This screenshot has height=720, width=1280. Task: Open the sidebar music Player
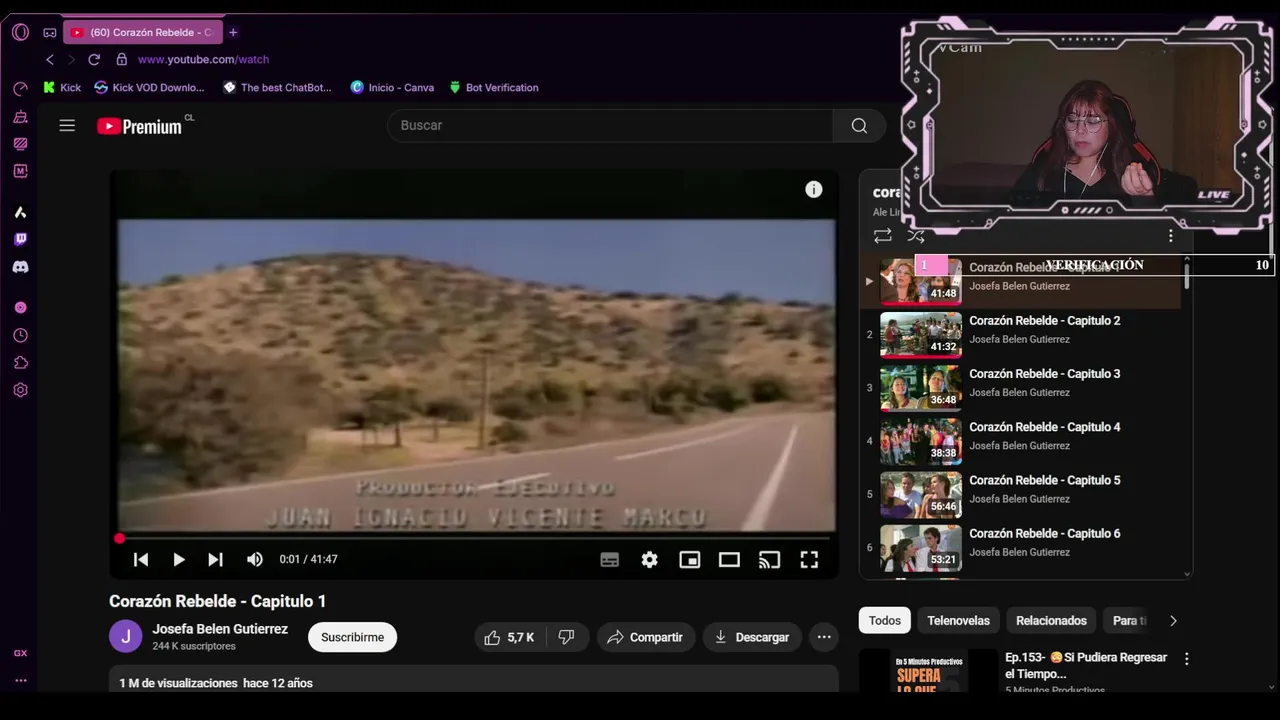[20, 308]
